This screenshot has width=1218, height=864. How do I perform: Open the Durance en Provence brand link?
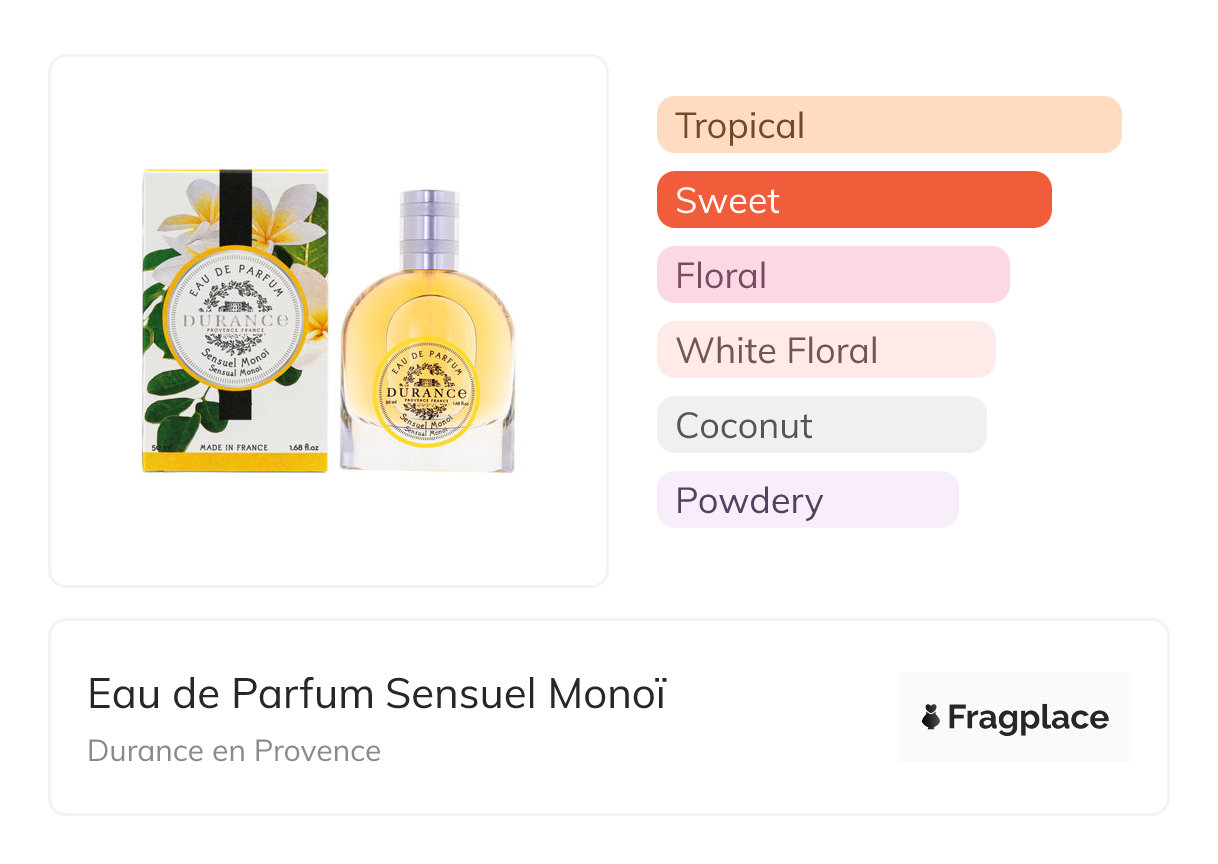(234, 751)
